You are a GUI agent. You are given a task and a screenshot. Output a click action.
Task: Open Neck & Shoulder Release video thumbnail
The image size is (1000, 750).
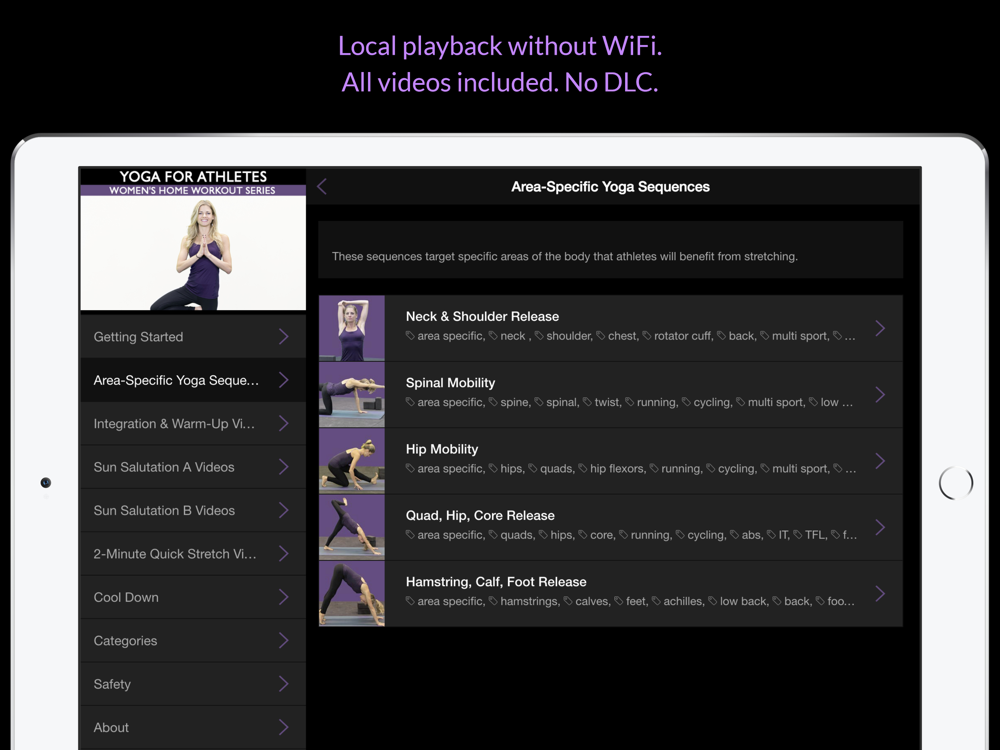tap(352, 328)
